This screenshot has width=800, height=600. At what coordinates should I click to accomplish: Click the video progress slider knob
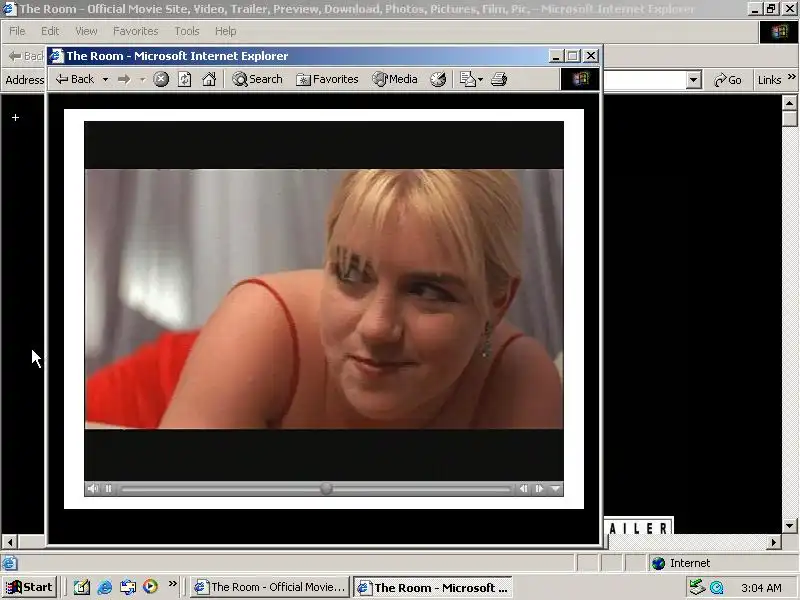coord(327,489)
